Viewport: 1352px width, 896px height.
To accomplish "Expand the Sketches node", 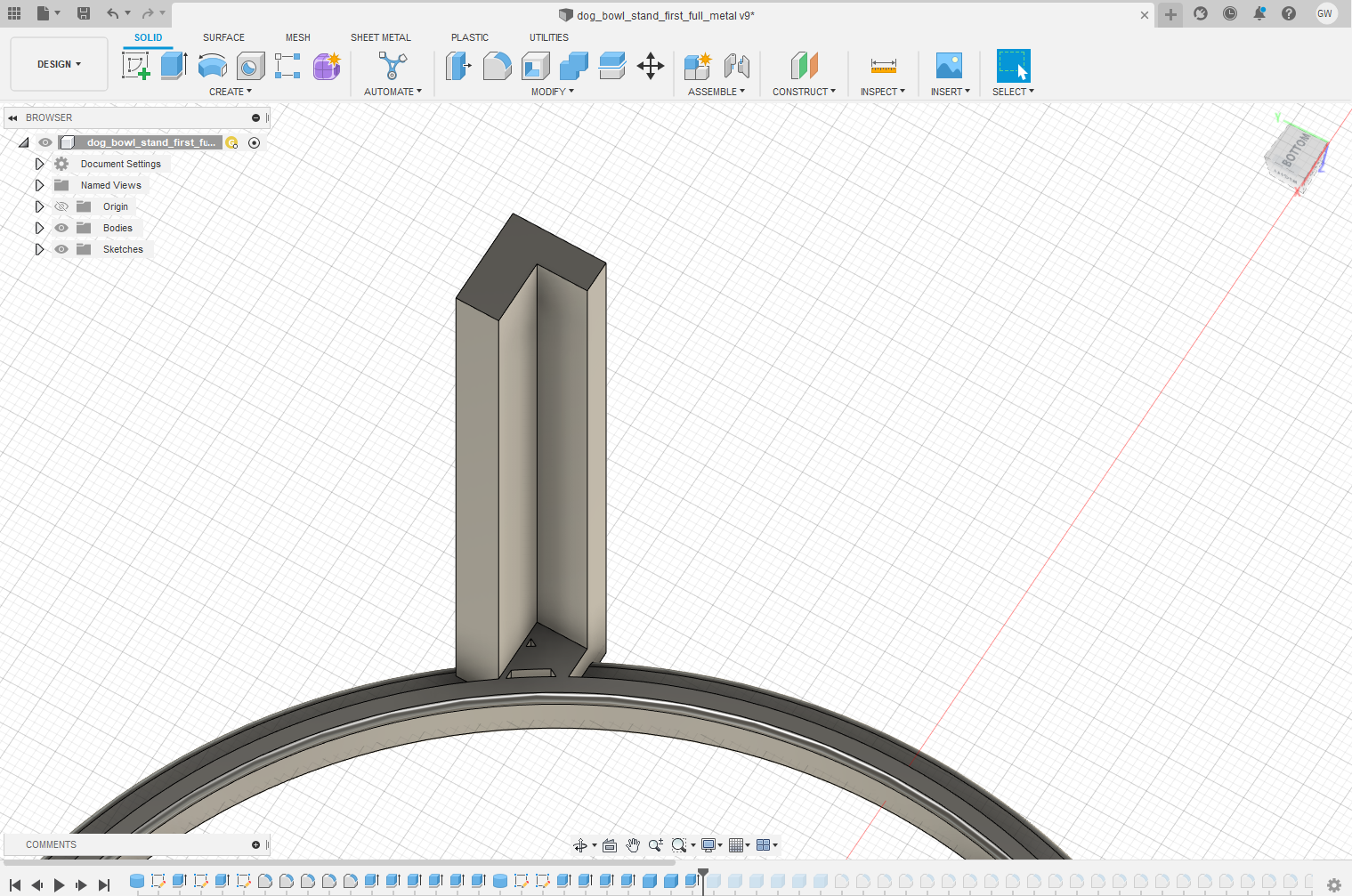I will (39, 249).
